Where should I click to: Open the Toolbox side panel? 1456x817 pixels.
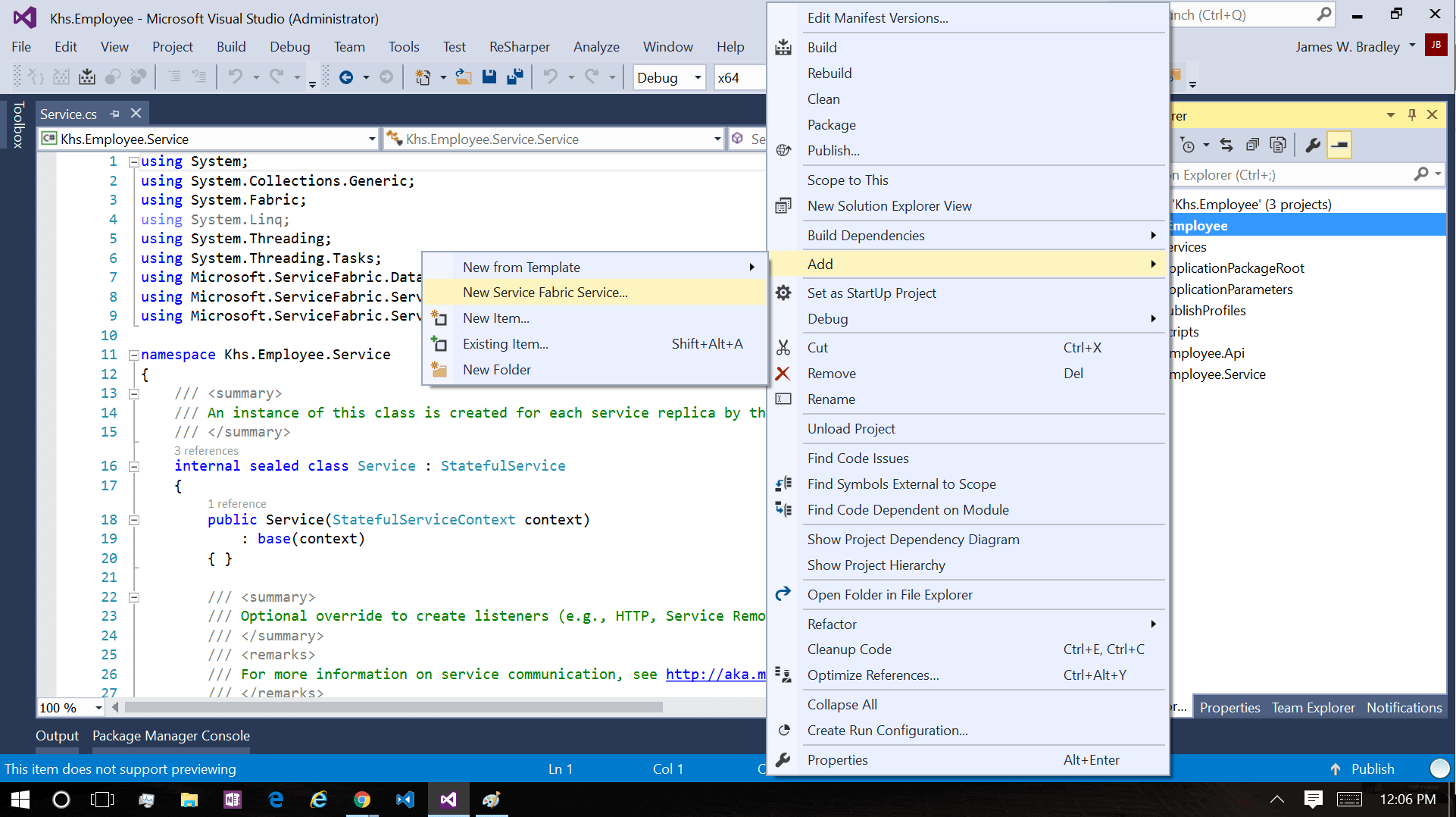tap(18, 124)
